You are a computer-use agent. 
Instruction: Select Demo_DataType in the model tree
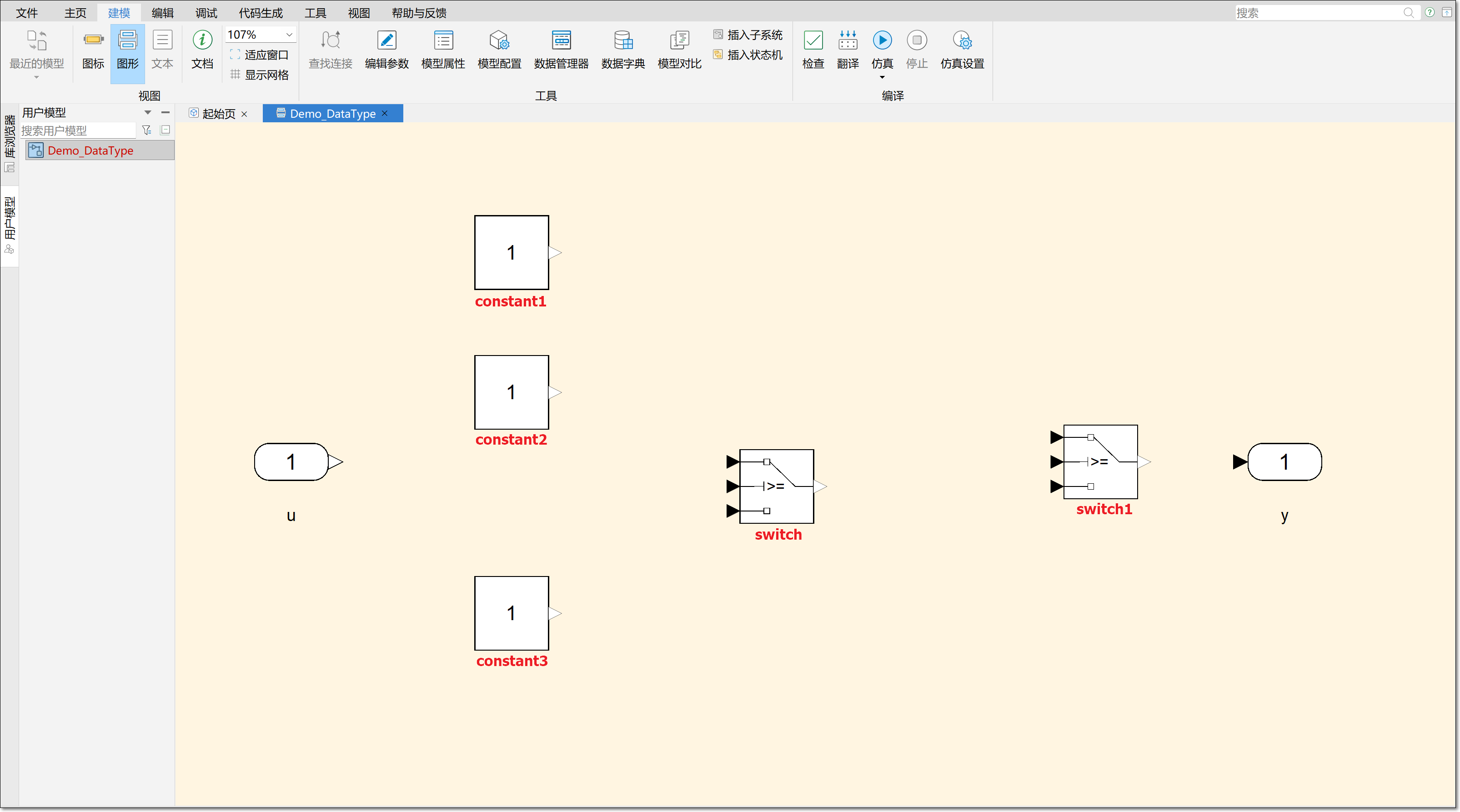[100, 150]
